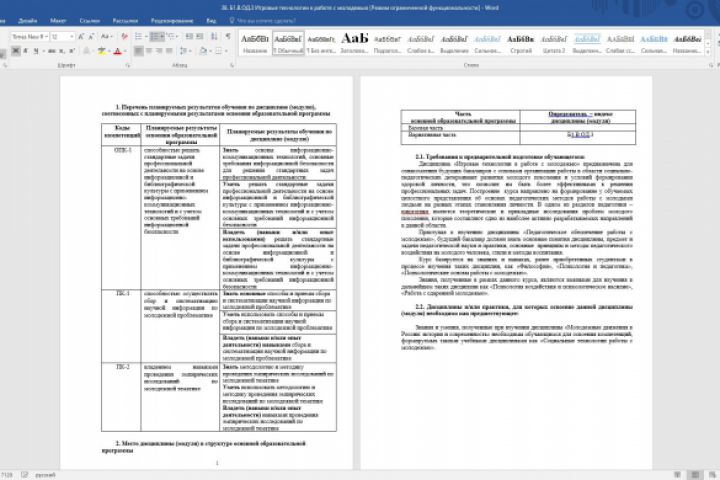
Task: Switch to Print Layout view
Action: click(x=695, y=474)
